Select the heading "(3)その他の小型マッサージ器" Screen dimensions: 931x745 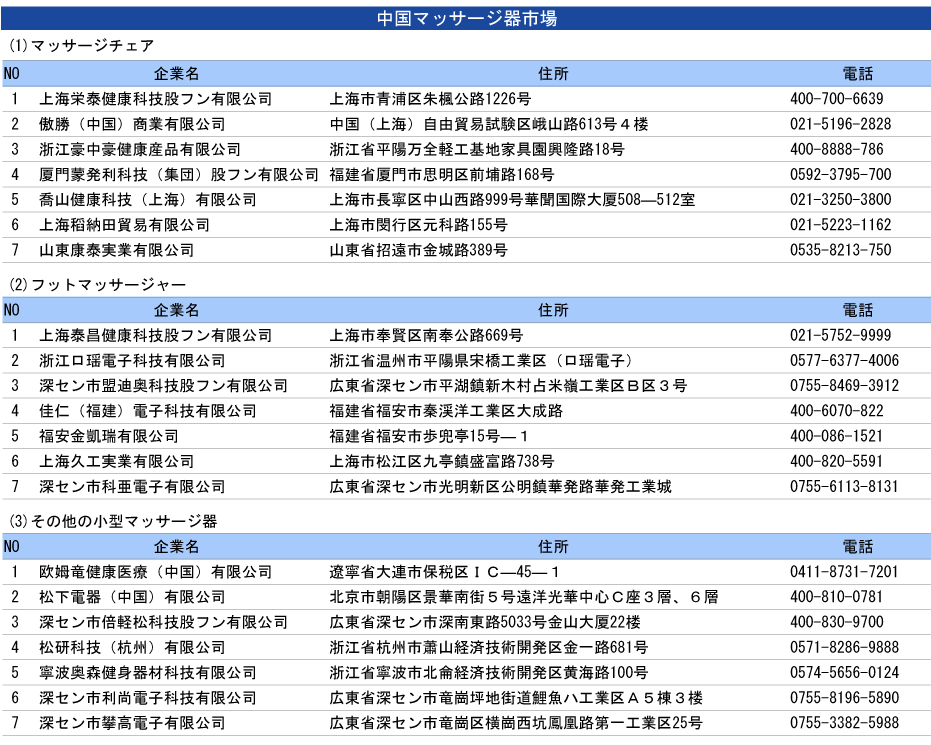(113, 521)
